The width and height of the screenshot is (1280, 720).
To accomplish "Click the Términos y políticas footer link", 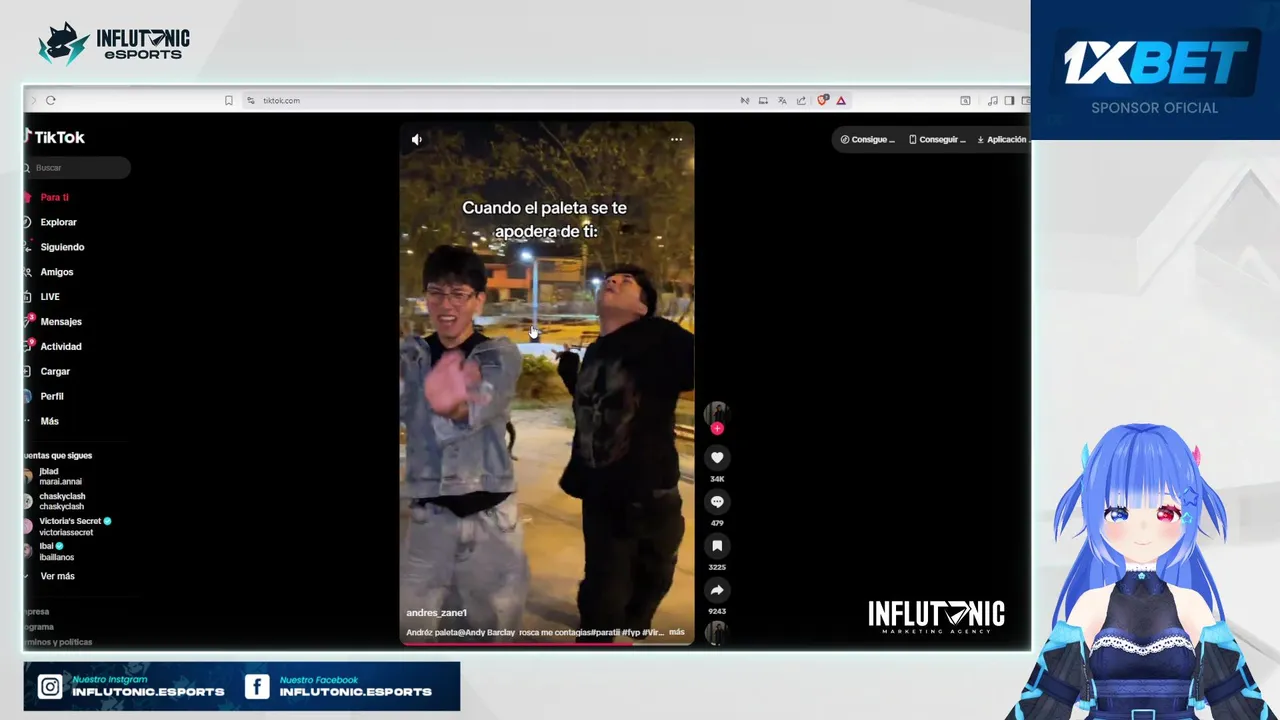I will (58, 642).
